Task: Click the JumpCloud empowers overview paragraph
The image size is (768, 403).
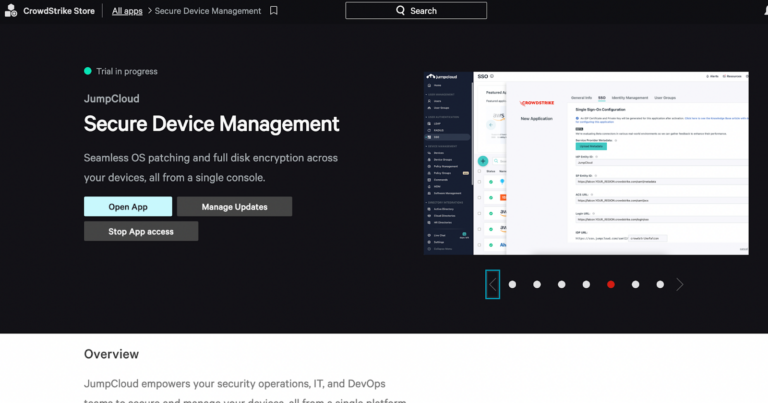Action: click(x=245, y=391)
